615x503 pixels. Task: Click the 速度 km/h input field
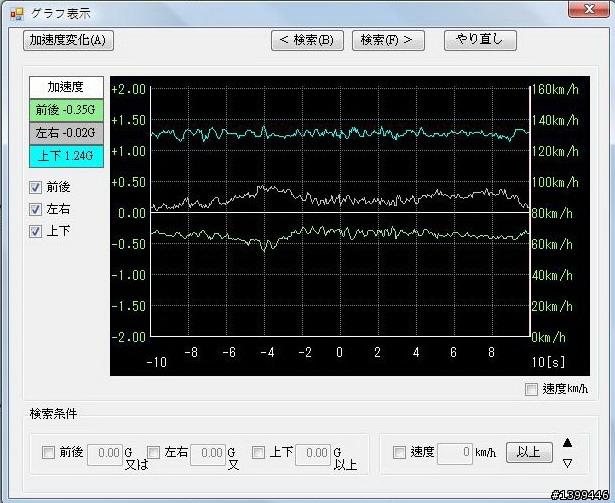(x=455, y=454)
